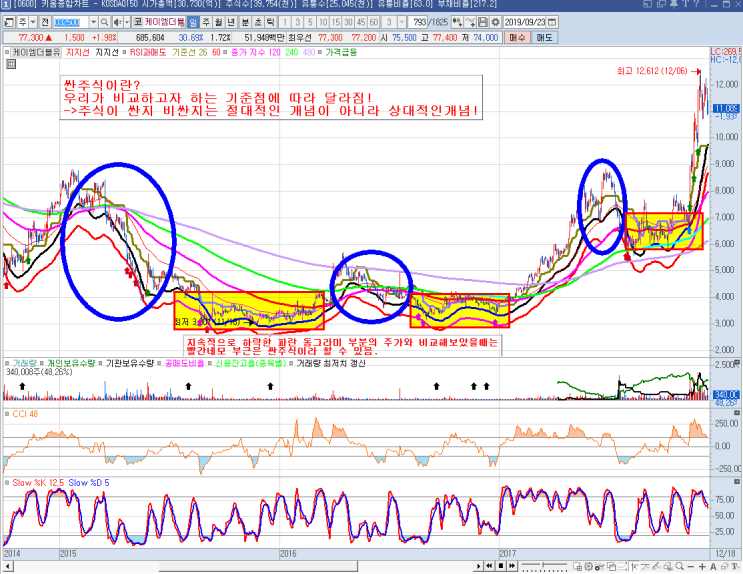Click the 2019/09/23 date field
The image size is (743, 574).
(x=525, y=22)
